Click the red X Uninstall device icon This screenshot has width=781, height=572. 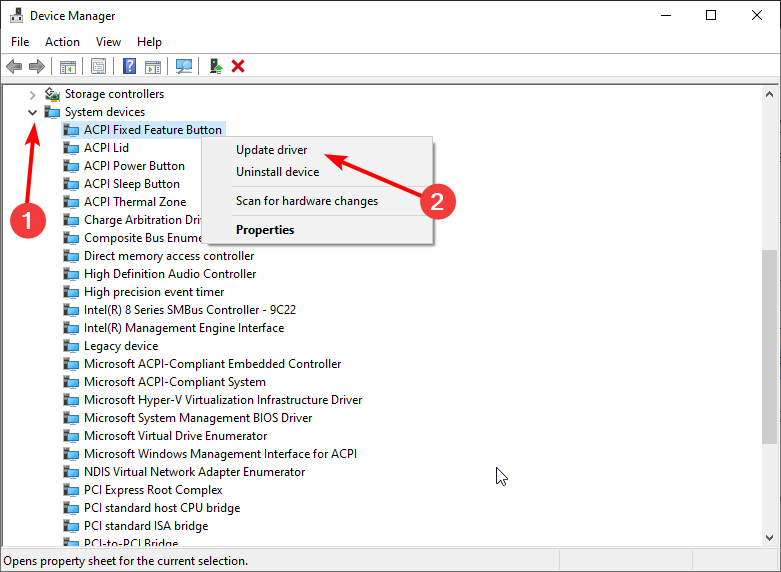(x=238, y=66)
